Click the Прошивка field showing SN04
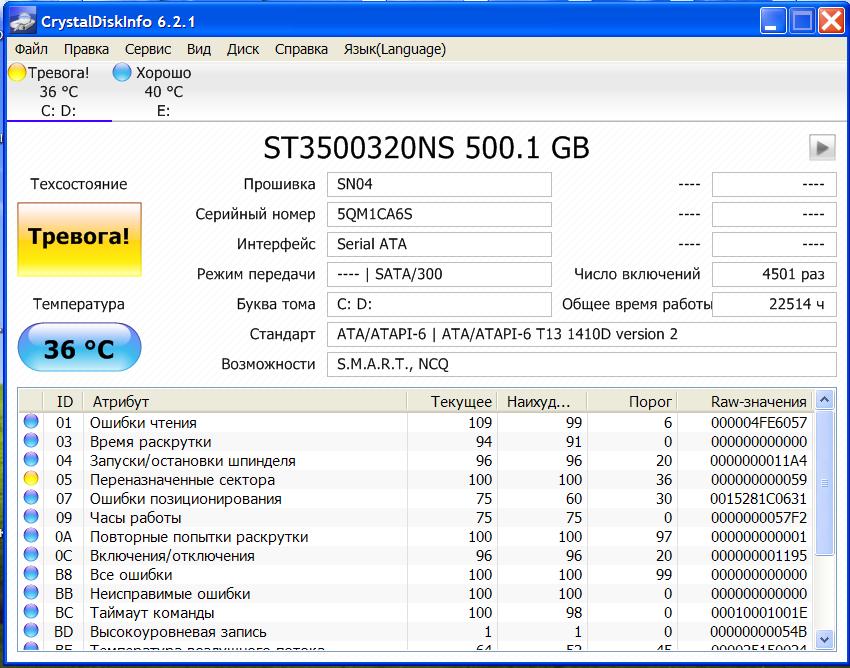This screenshot has width=850, height=668. coord(439,184)
